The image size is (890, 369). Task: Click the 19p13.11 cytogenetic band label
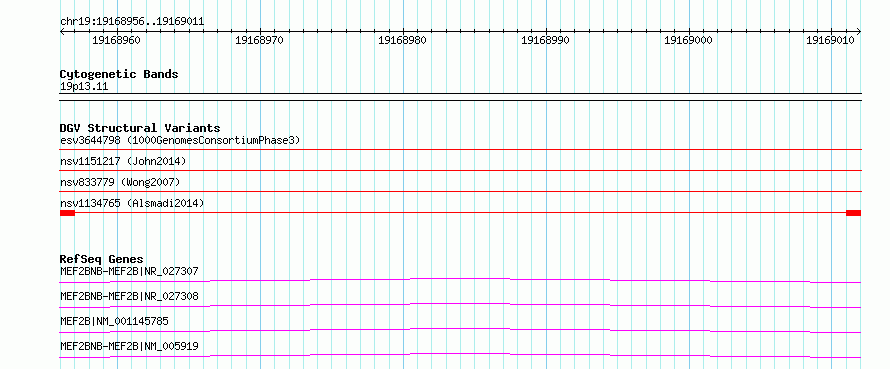pos(84,87)
